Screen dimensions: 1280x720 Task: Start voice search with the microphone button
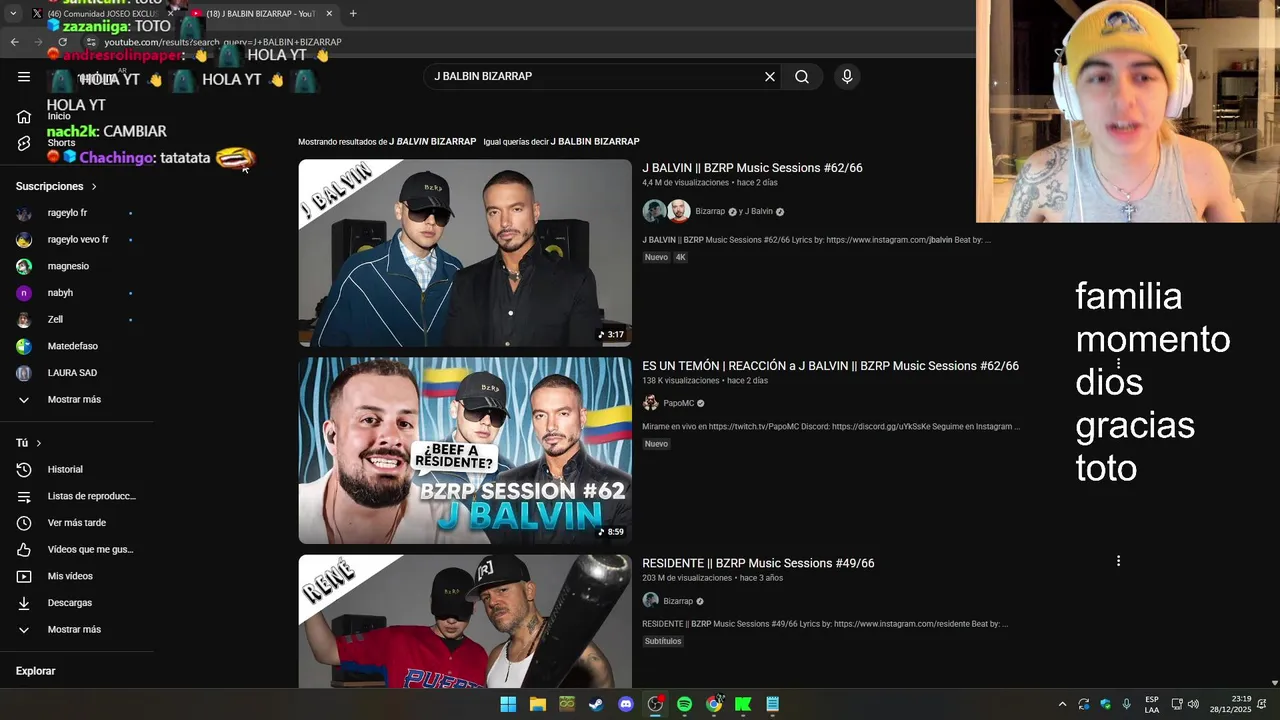[847, 77]
